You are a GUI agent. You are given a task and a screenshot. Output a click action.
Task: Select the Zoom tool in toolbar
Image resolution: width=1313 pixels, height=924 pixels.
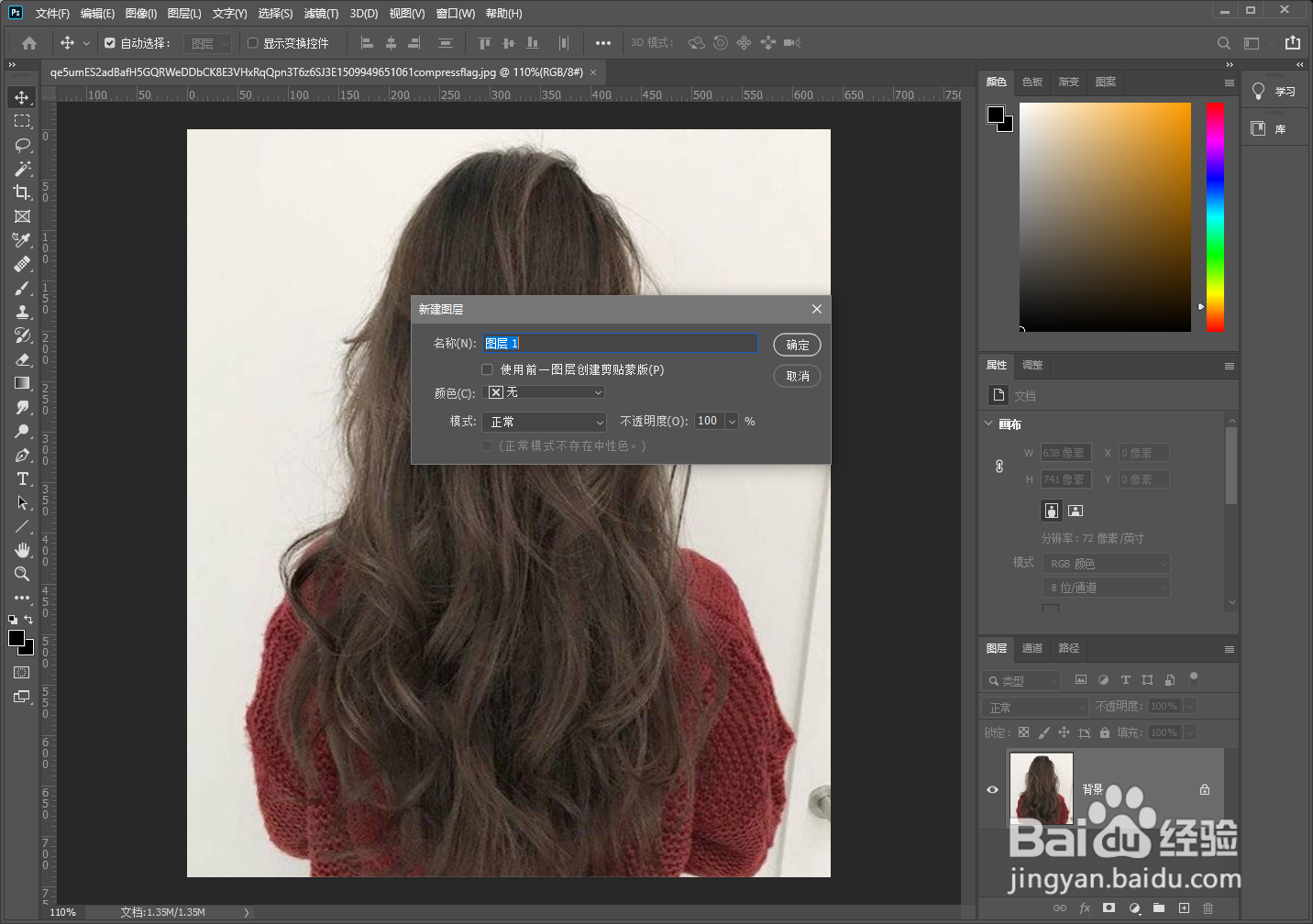click(x=22, y=574)
